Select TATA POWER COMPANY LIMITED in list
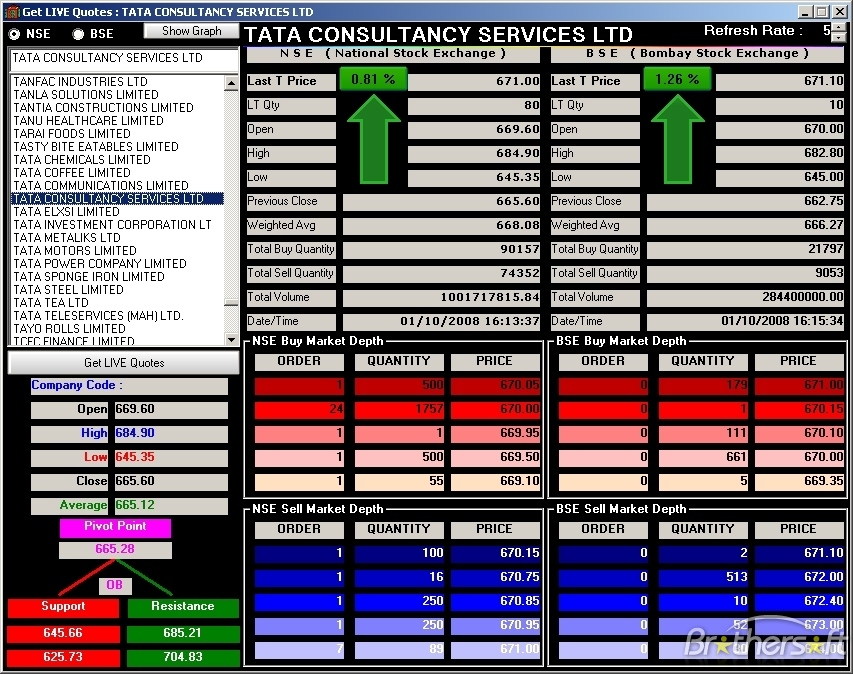The height and width of the screenshot is (674, 853). [x=118, y=264]
